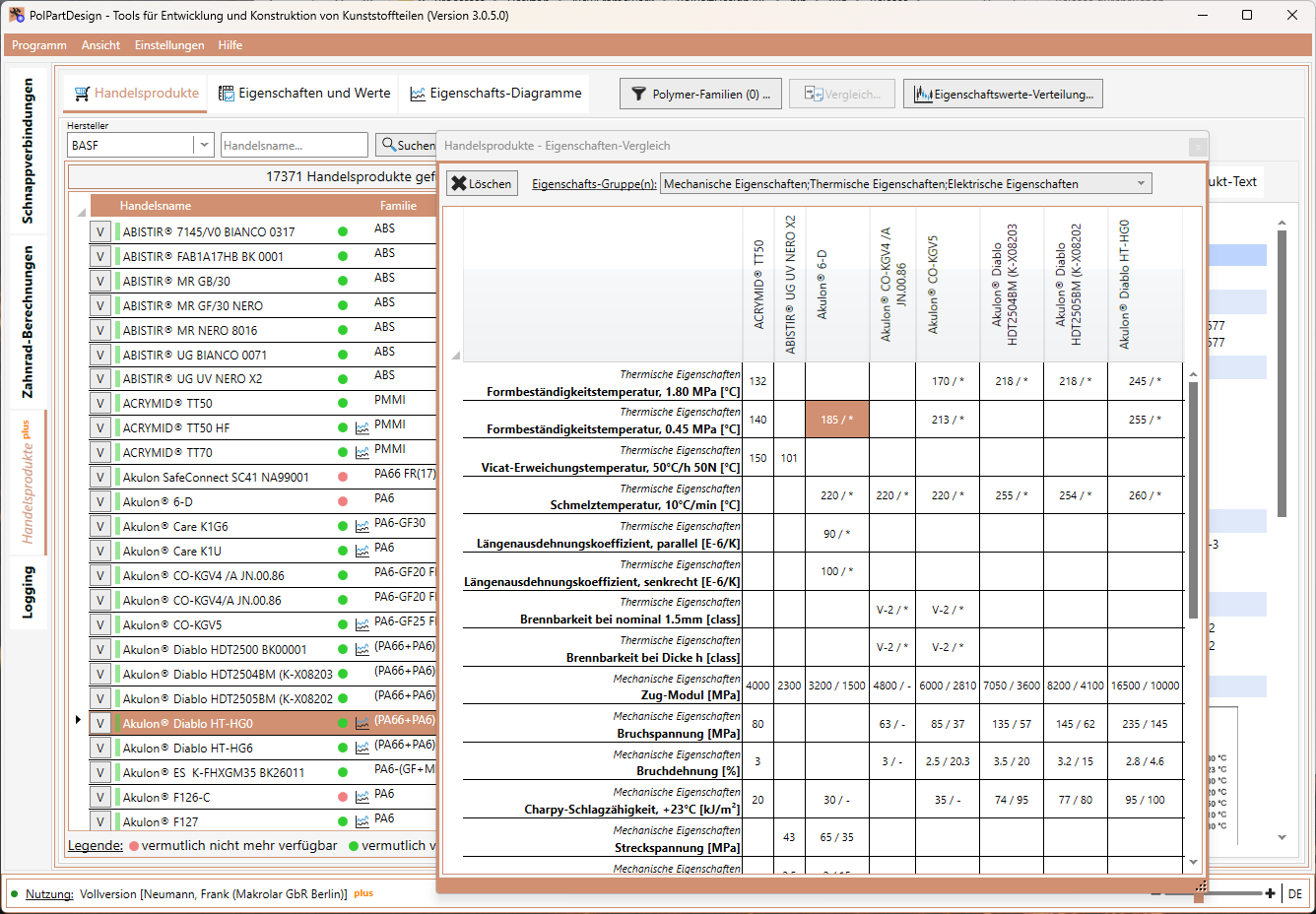Viewport: 1316px width, 914px height.
Task: Sort by the Familie column header
Action: click(399, 206)
